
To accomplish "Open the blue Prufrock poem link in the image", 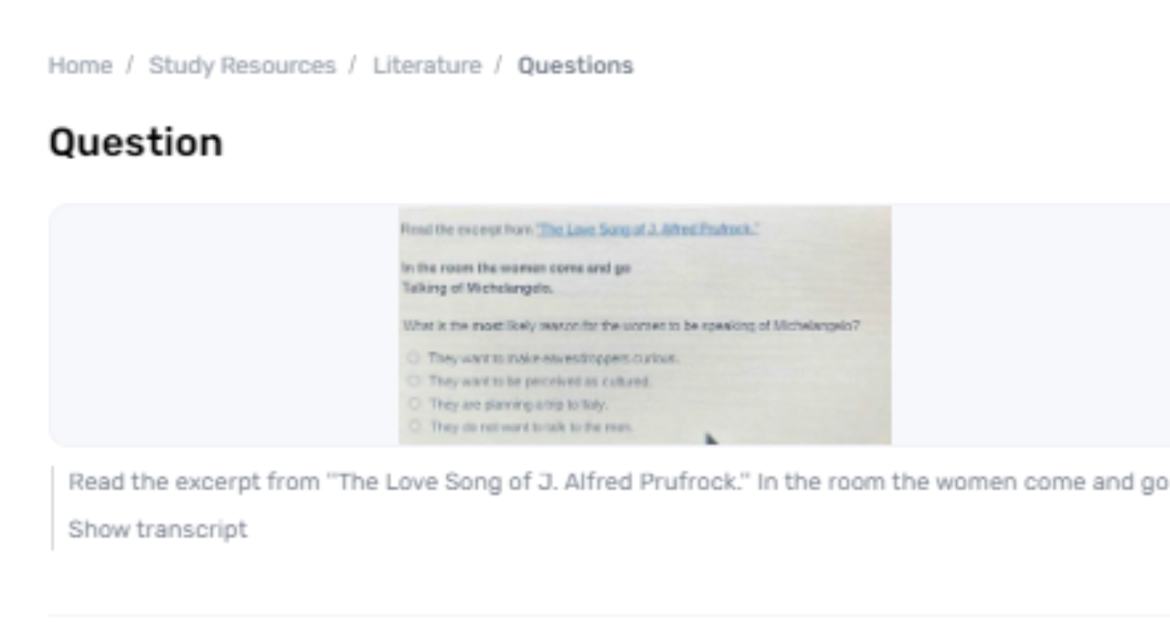I will 647,229.
